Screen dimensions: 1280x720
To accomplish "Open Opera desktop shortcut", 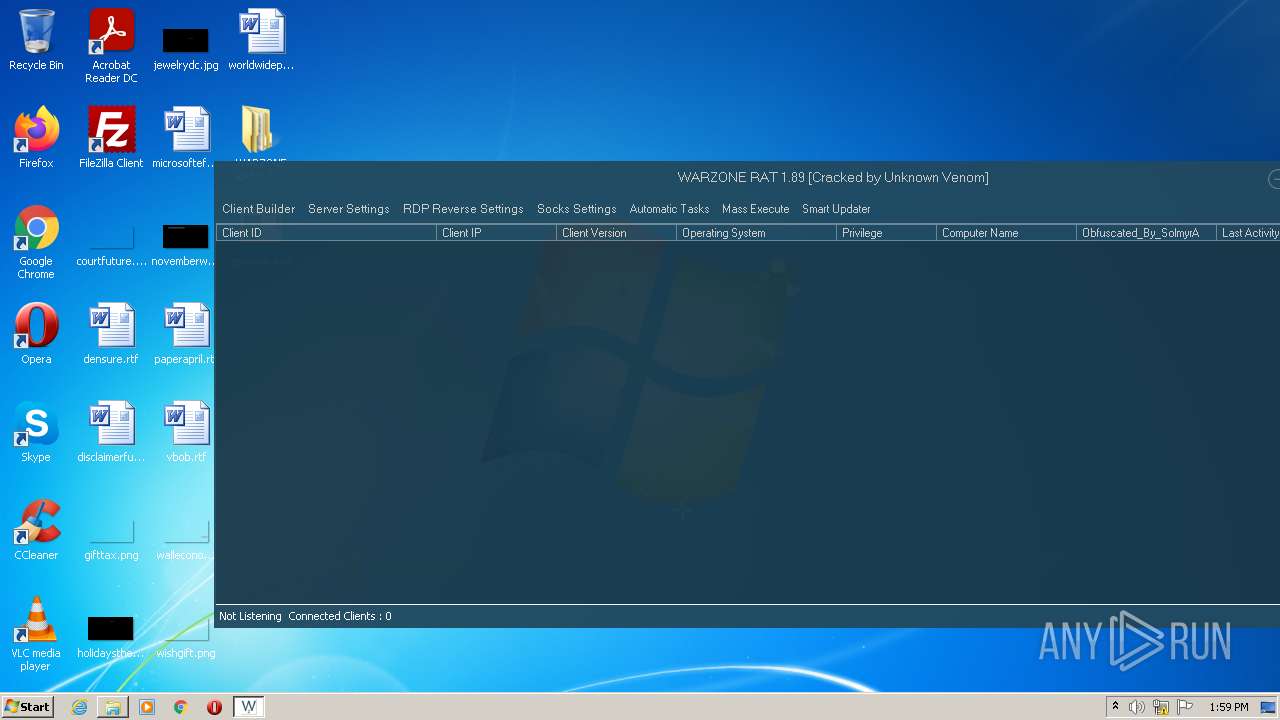I will click(36, 334).
